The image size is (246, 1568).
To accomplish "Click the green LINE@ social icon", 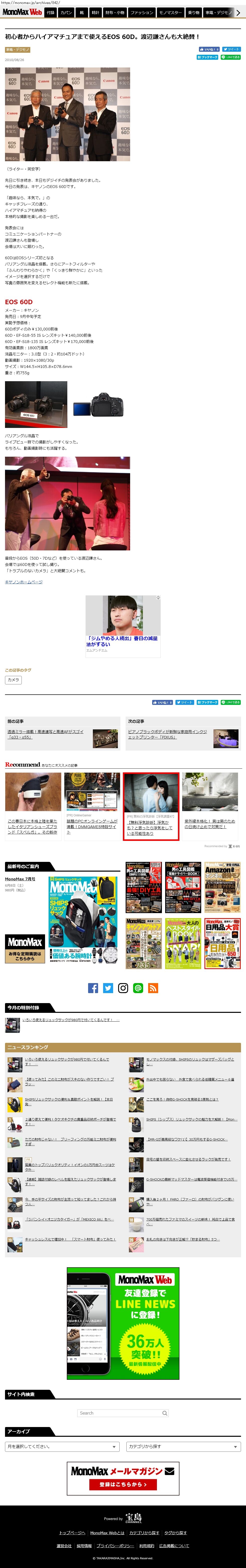I will pos(138,988).
